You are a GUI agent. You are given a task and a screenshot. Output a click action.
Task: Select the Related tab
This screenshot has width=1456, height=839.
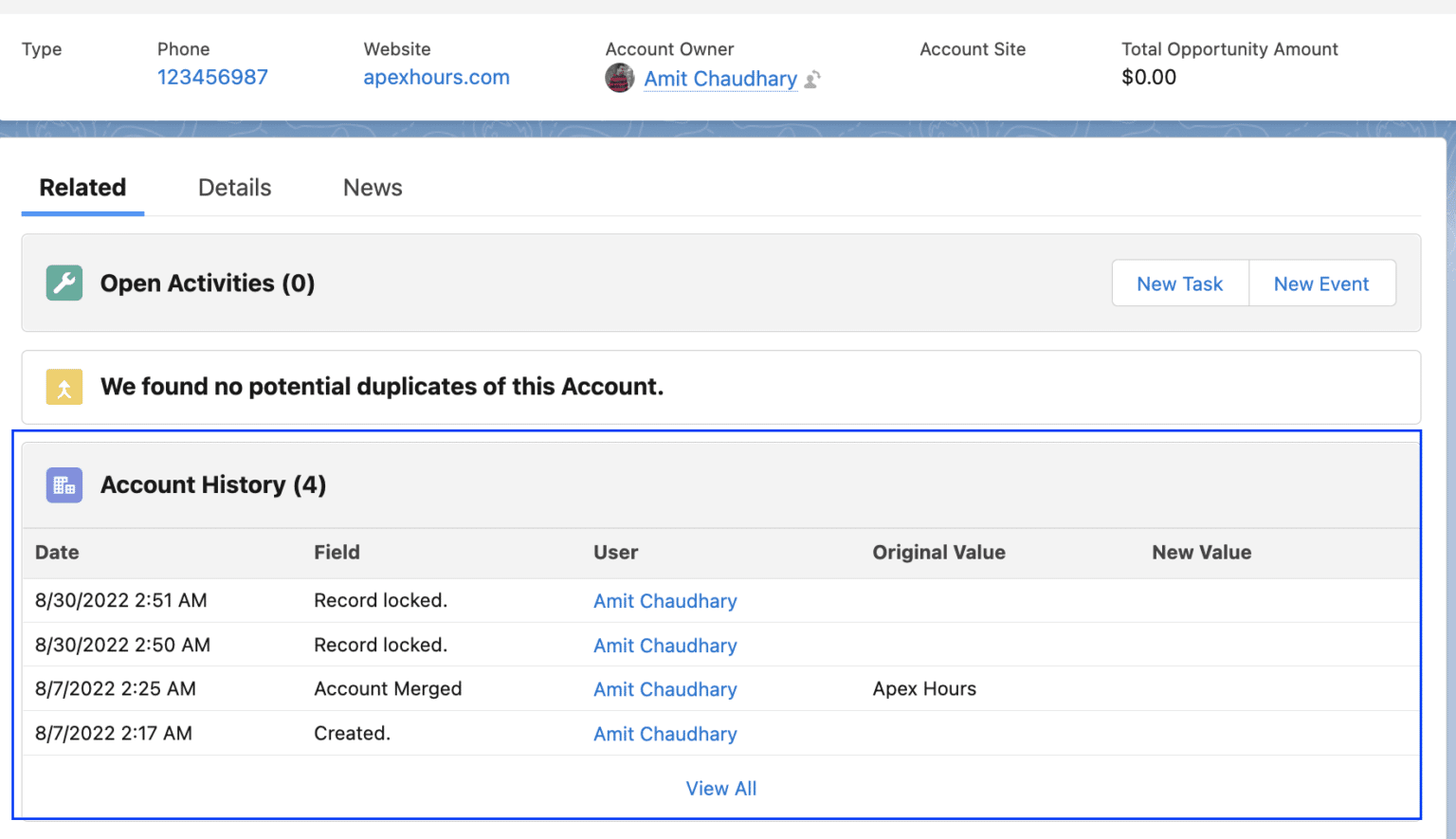coord(82,188)
